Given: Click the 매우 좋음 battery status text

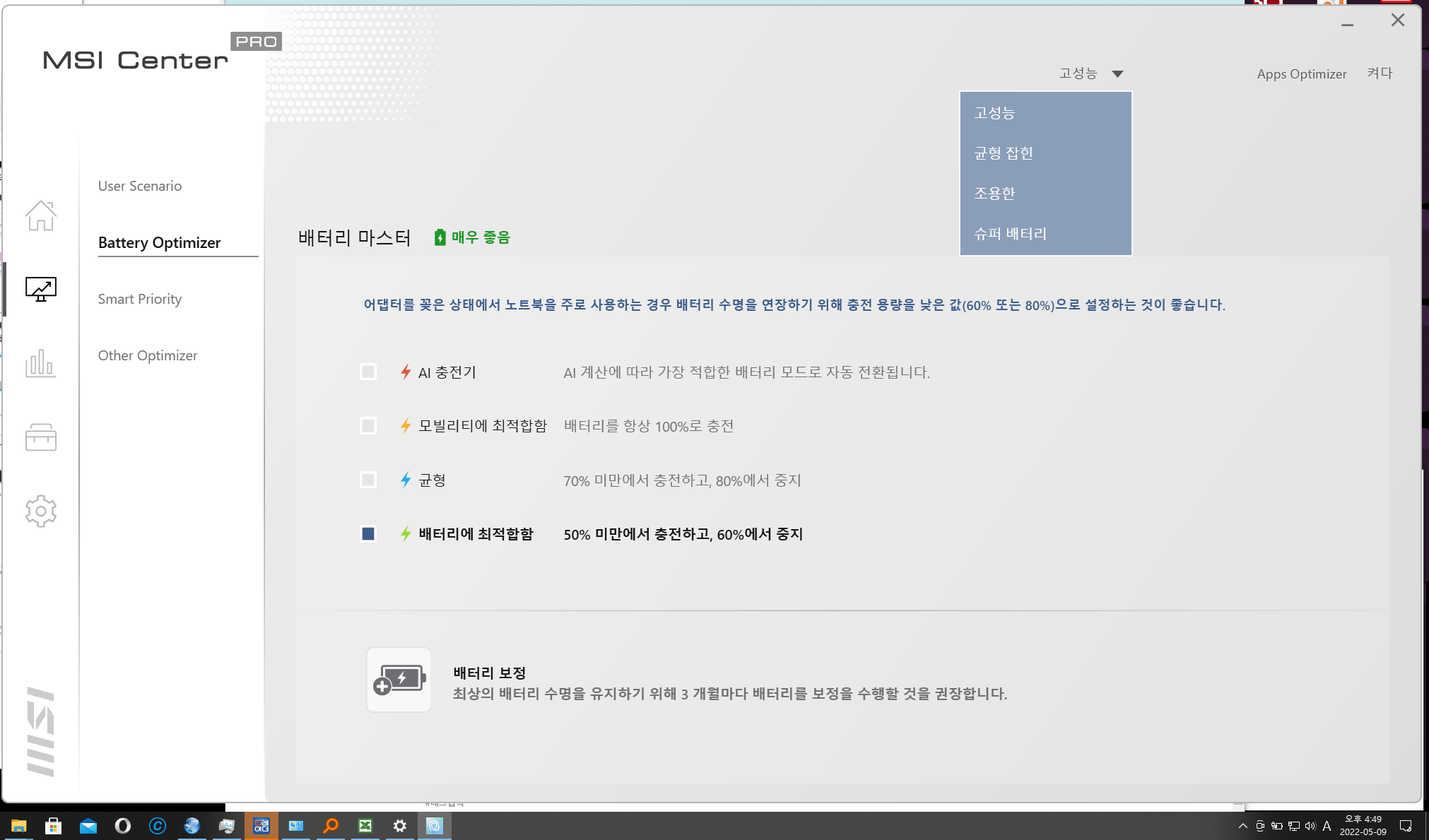Looking at the screenshot, I should coord(481,237).
